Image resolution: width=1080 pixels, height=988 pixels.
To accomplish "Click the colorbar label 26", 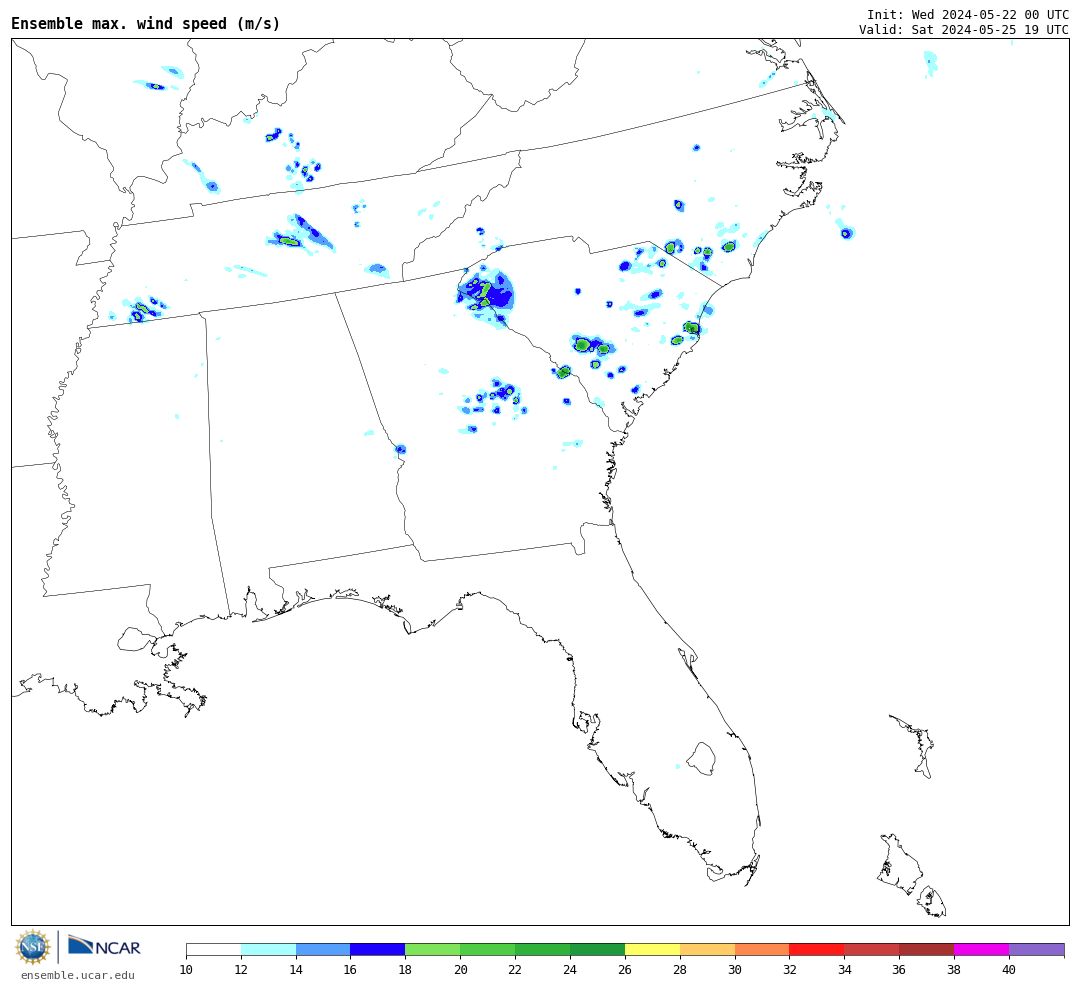I will coord(625,969).
